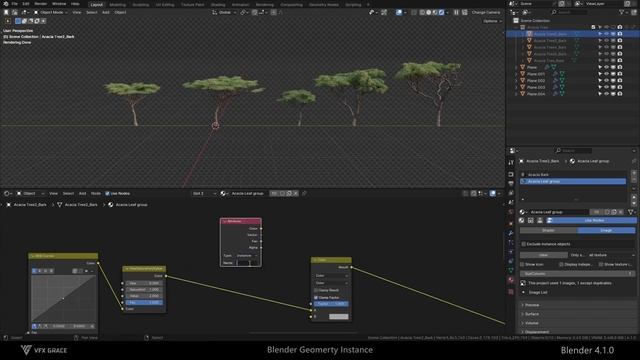The height and width of the screenshot is (360, 640).
Task: Open the Window menu
Action: (x=59, y=4)
